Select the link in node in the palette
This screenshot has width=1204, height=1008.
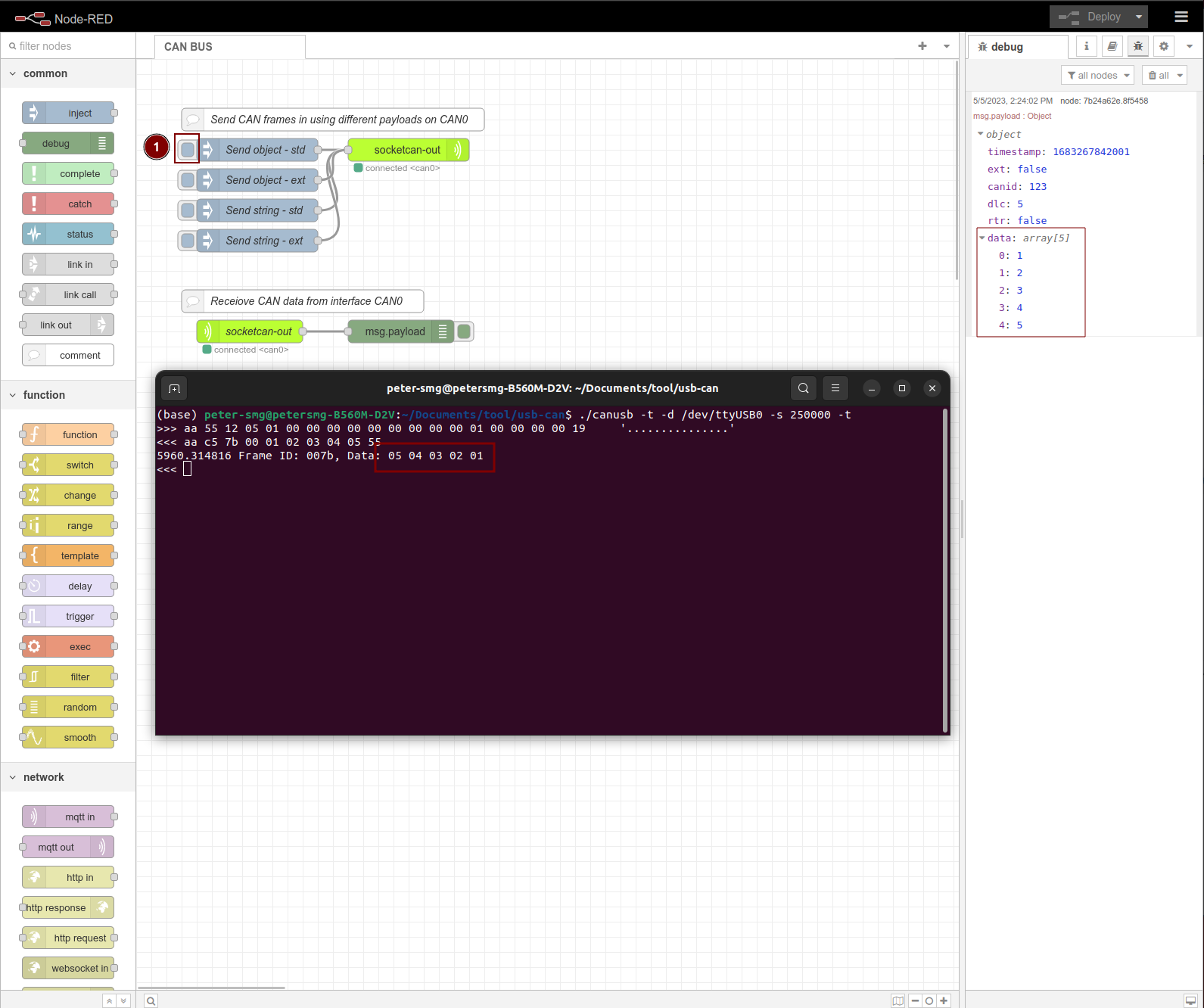pos(68,264)
